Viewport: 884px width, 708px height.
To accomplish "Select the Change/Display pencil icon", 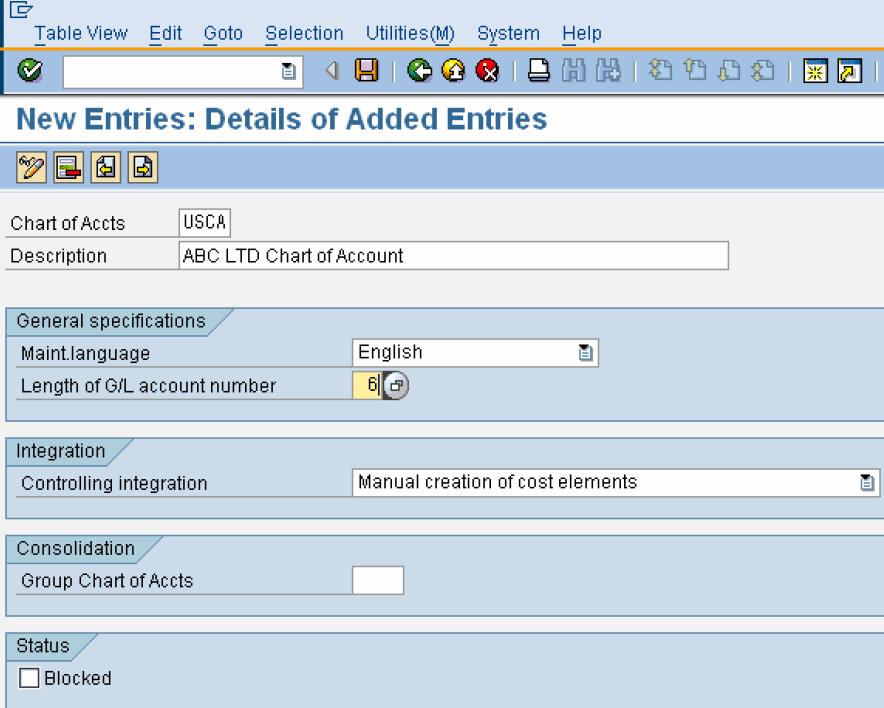I will click(30, 167).
